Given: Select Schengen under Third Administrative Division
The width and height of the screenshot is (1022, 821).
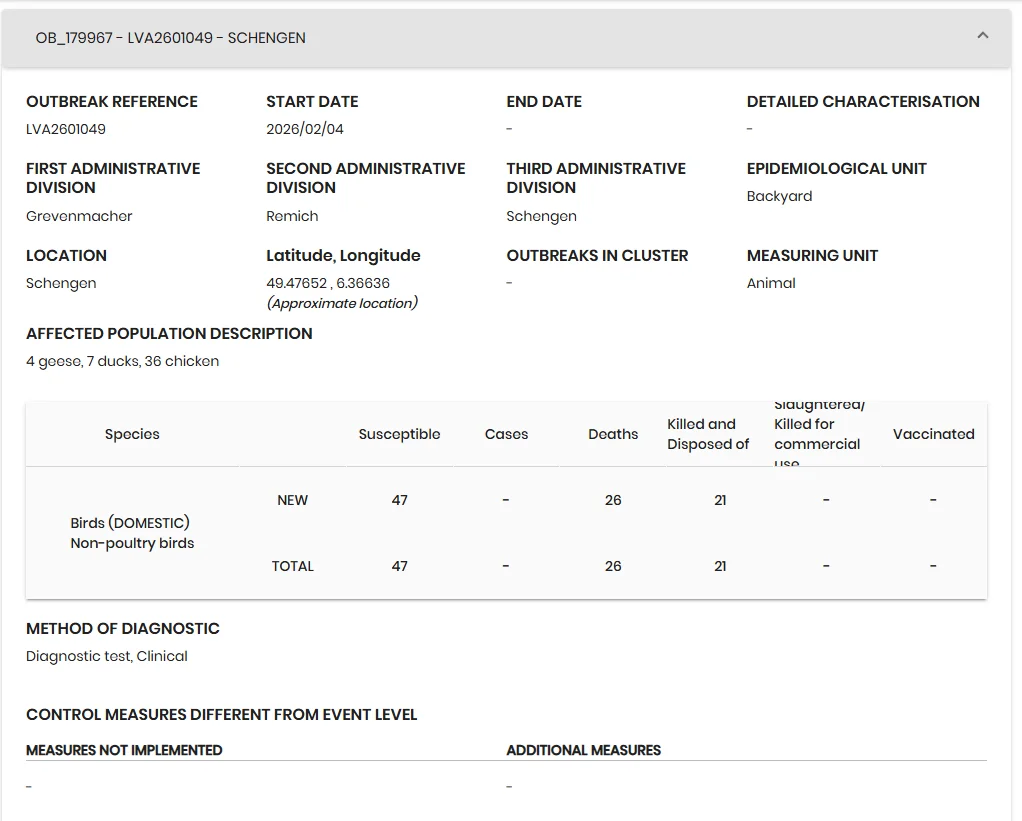Looking at the screenshot, I should click(541, 216).
